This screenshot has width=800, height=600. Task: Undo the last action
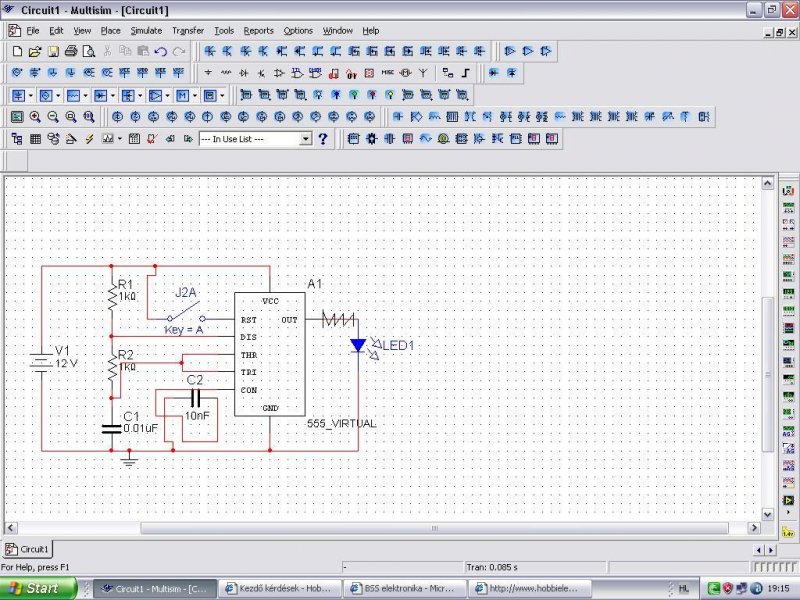pyautogui.click(x=161, y=51)
